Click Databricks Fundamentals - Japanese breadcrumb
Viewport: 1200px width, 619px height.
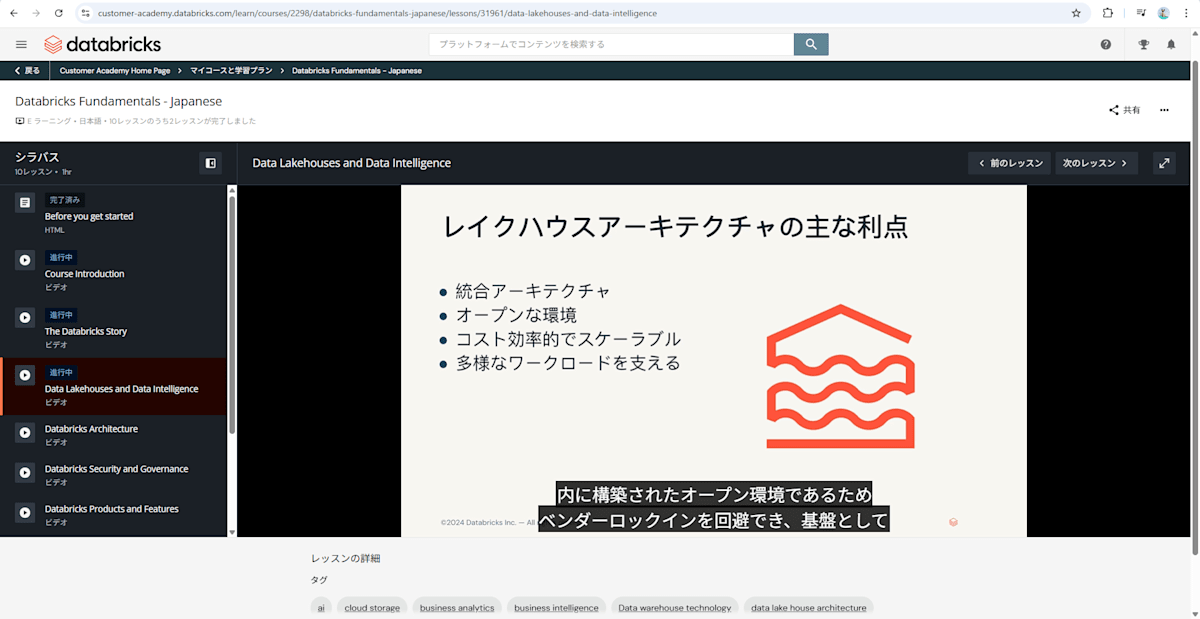tap(357, 71)
